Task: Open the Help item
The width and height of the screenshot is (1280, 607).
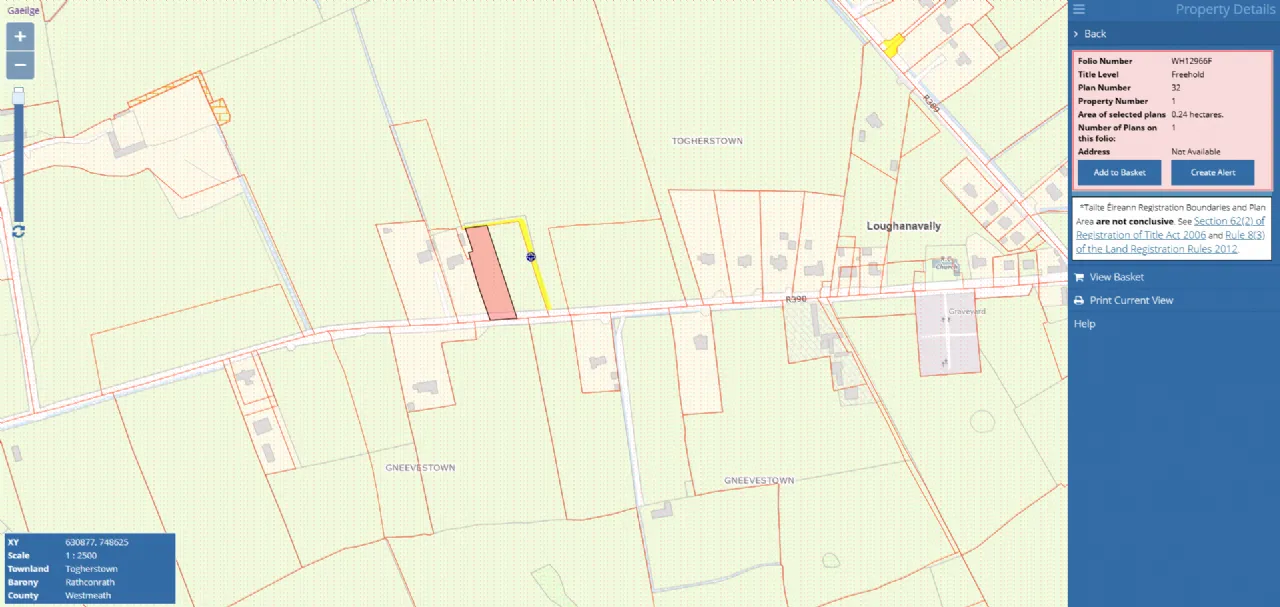Action: (x=1084, y=324)
